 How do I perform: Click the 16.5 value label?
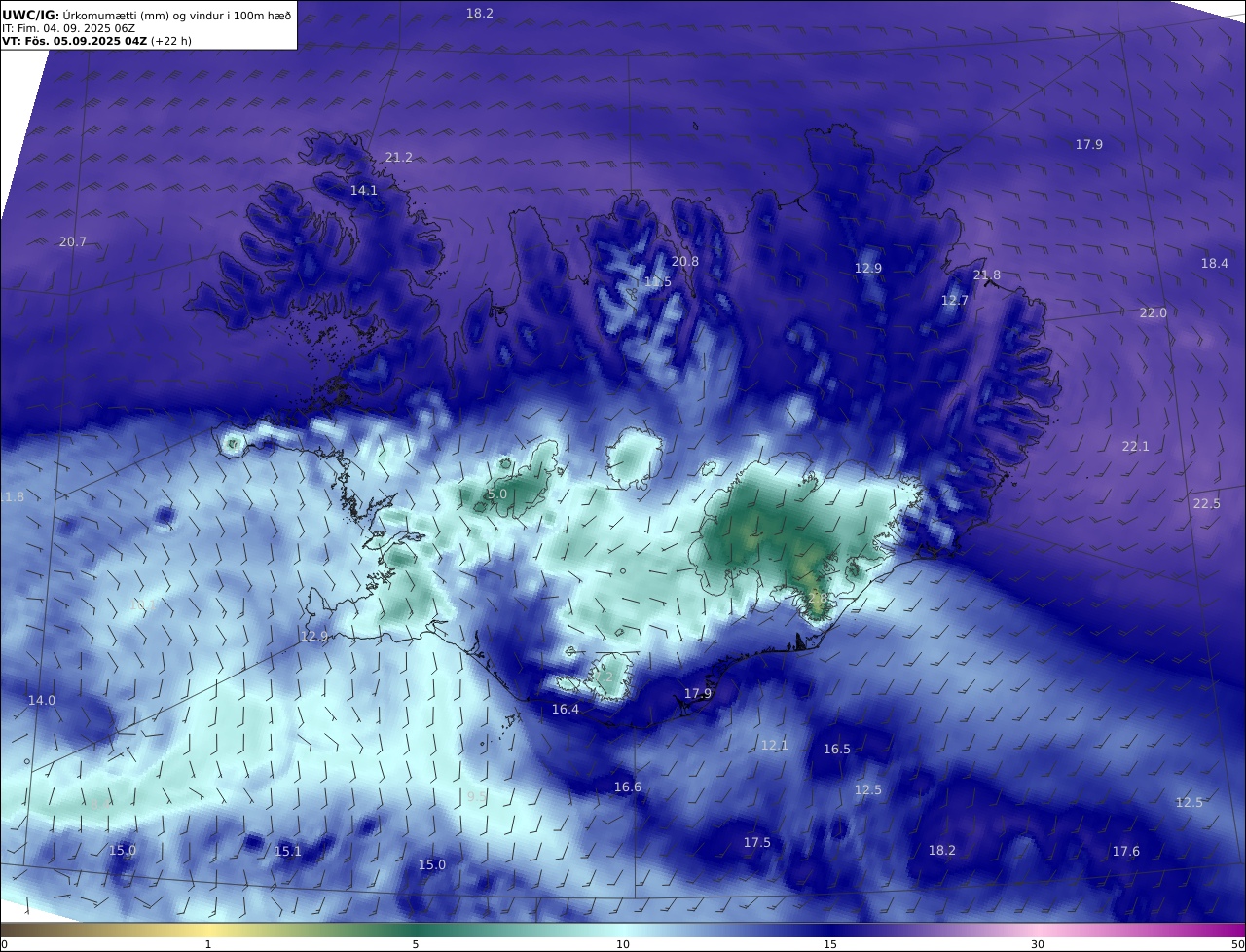click(x=837, y=750)
